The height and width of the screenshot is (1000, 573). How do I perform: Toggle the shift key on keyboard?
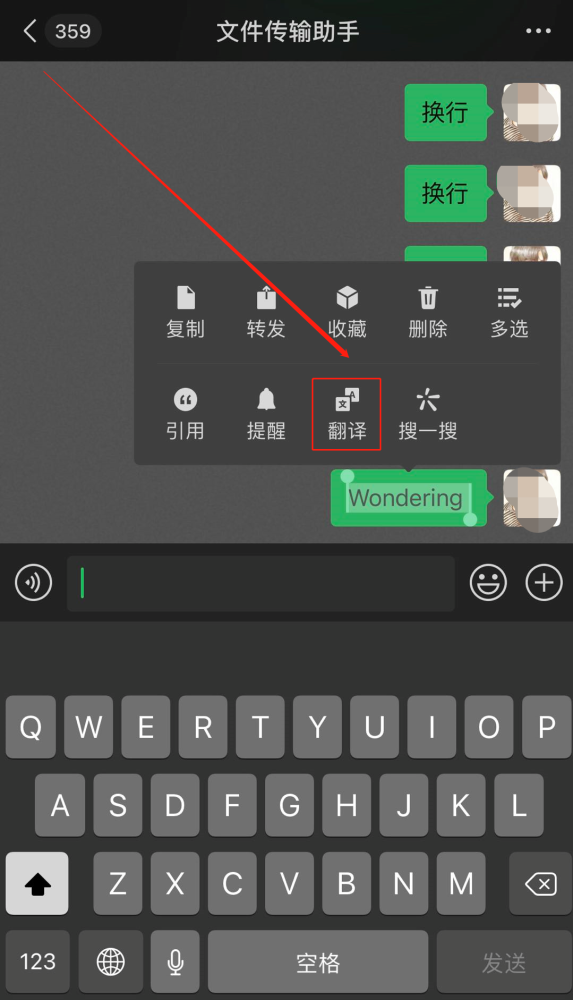[37, 883]
